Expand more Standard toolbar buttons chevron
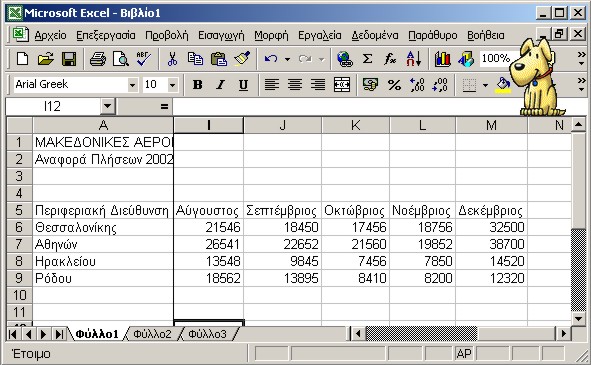 (582, 59)
